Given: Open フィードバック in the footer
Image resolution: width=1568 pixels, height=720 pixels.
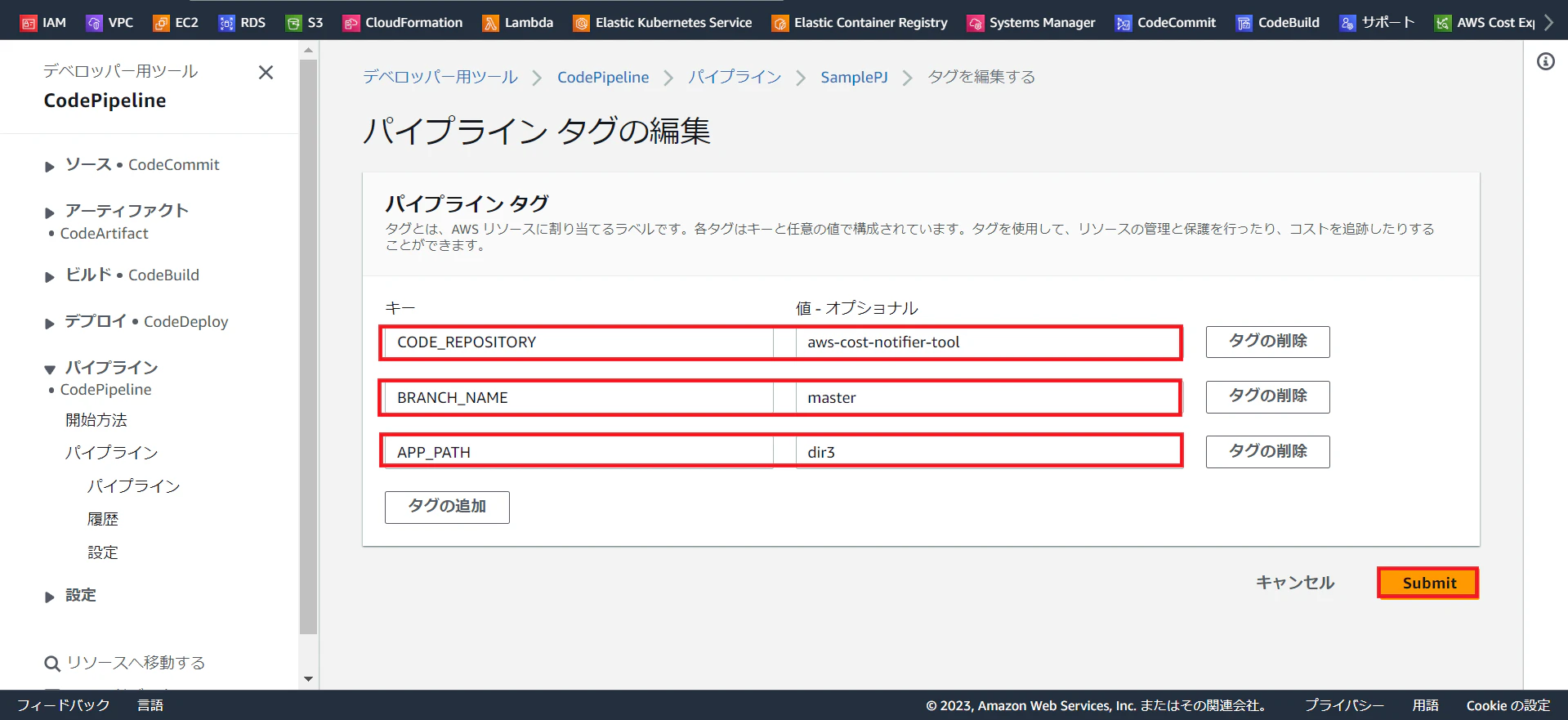Looking at the screenshot, I should pos(64,705).
